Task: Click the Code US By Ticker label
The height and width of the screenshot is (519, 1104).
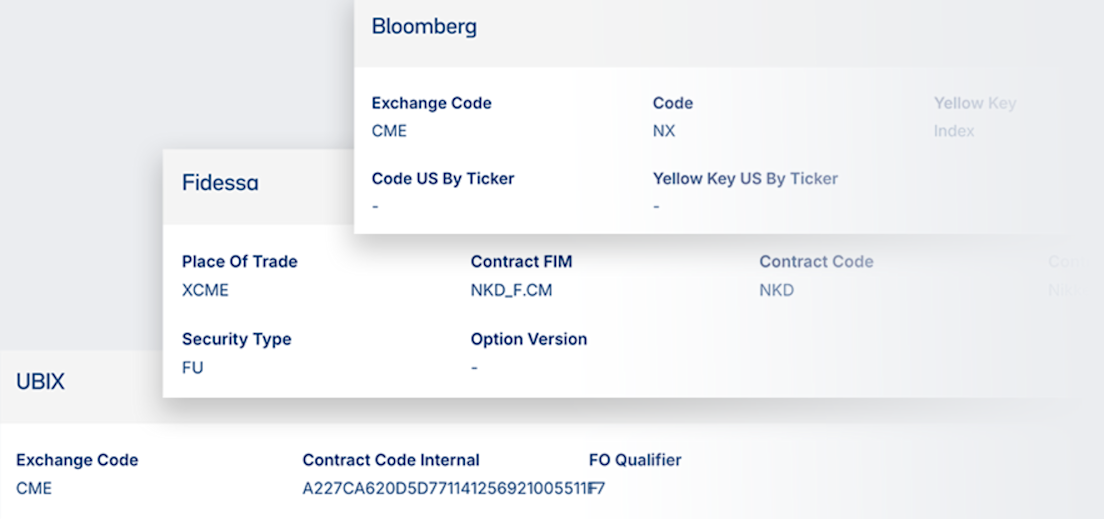Action: coord(442,179)
